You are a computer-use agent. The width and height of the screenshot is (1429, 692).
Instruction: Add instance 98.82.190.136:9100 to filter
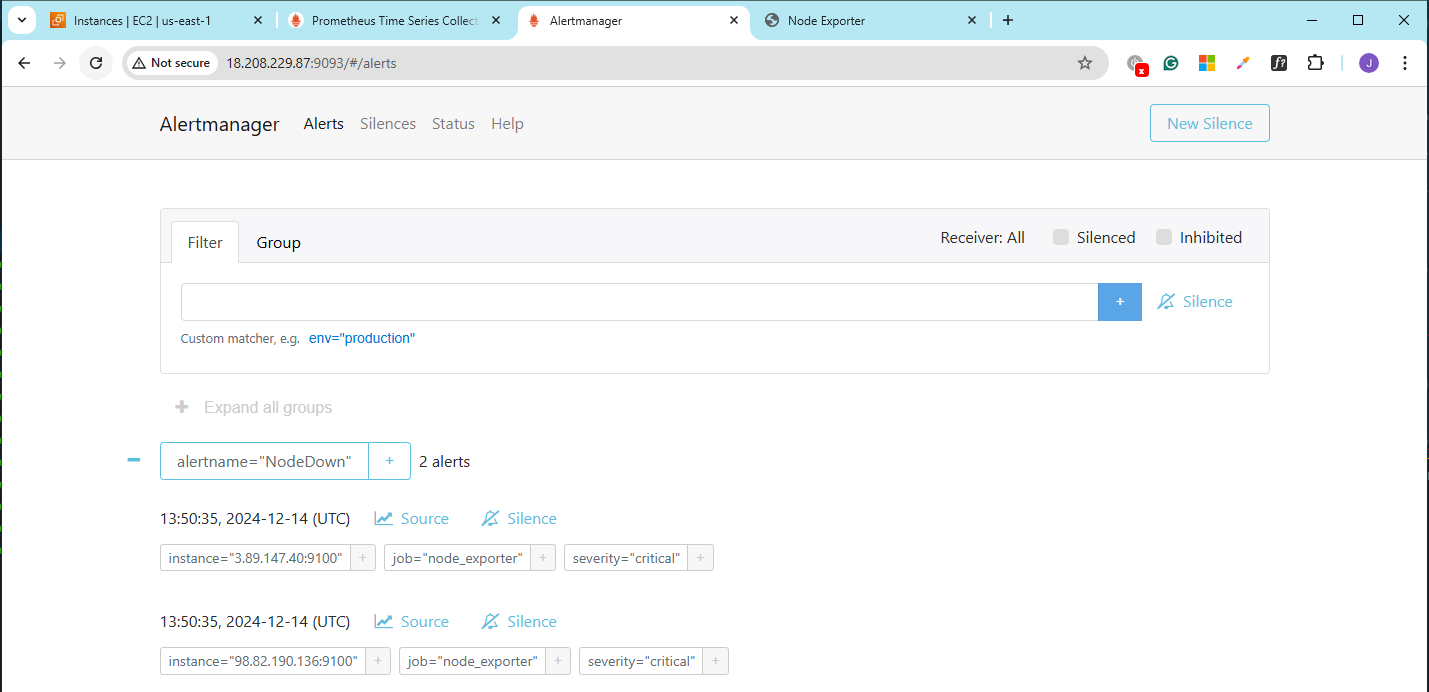click(378, 661)
